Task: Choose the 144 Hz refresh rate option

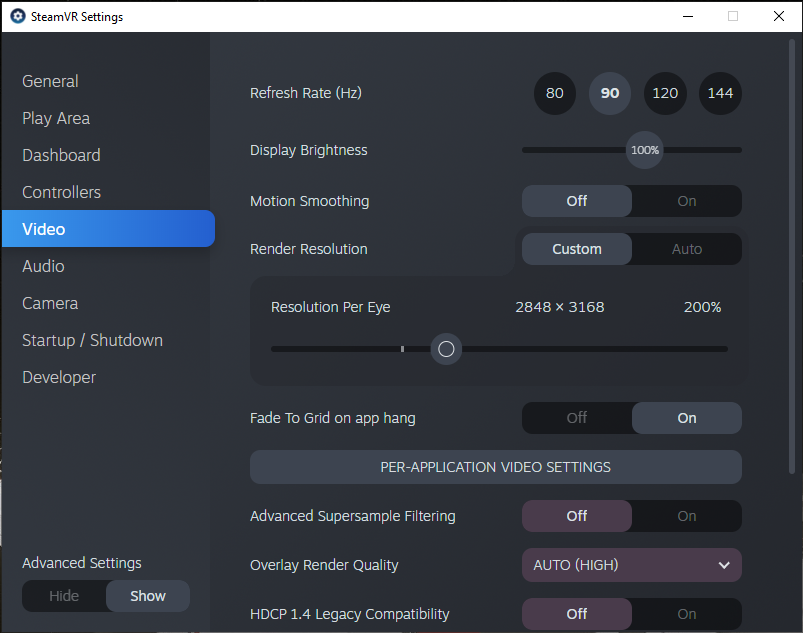Action: pos(720,93)
